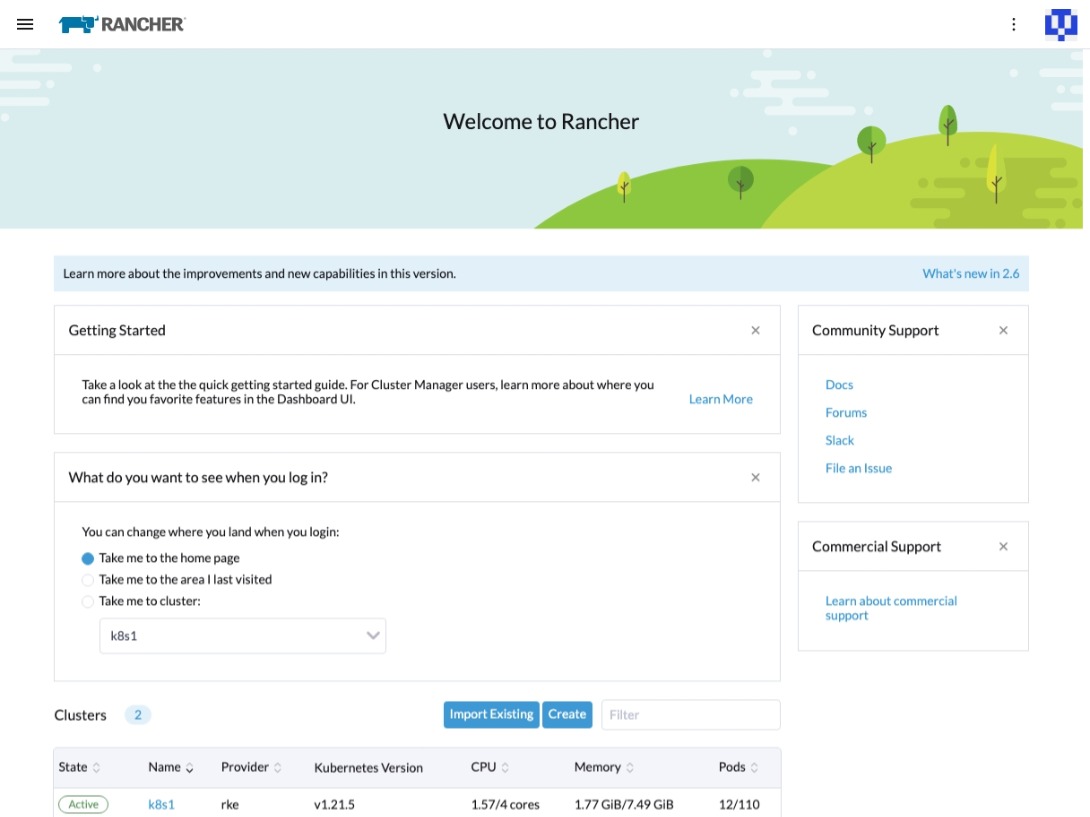Open the user avatar menu

tap(1060, 24)
